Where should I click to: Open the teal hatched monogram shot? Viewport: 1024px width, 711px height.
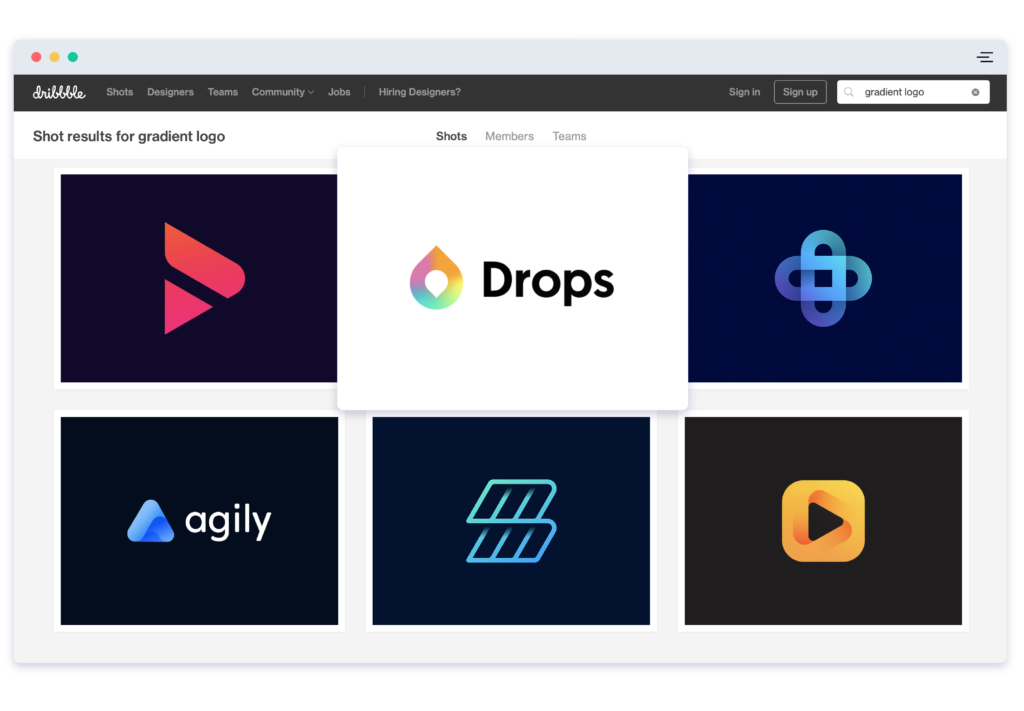(511, 521)
